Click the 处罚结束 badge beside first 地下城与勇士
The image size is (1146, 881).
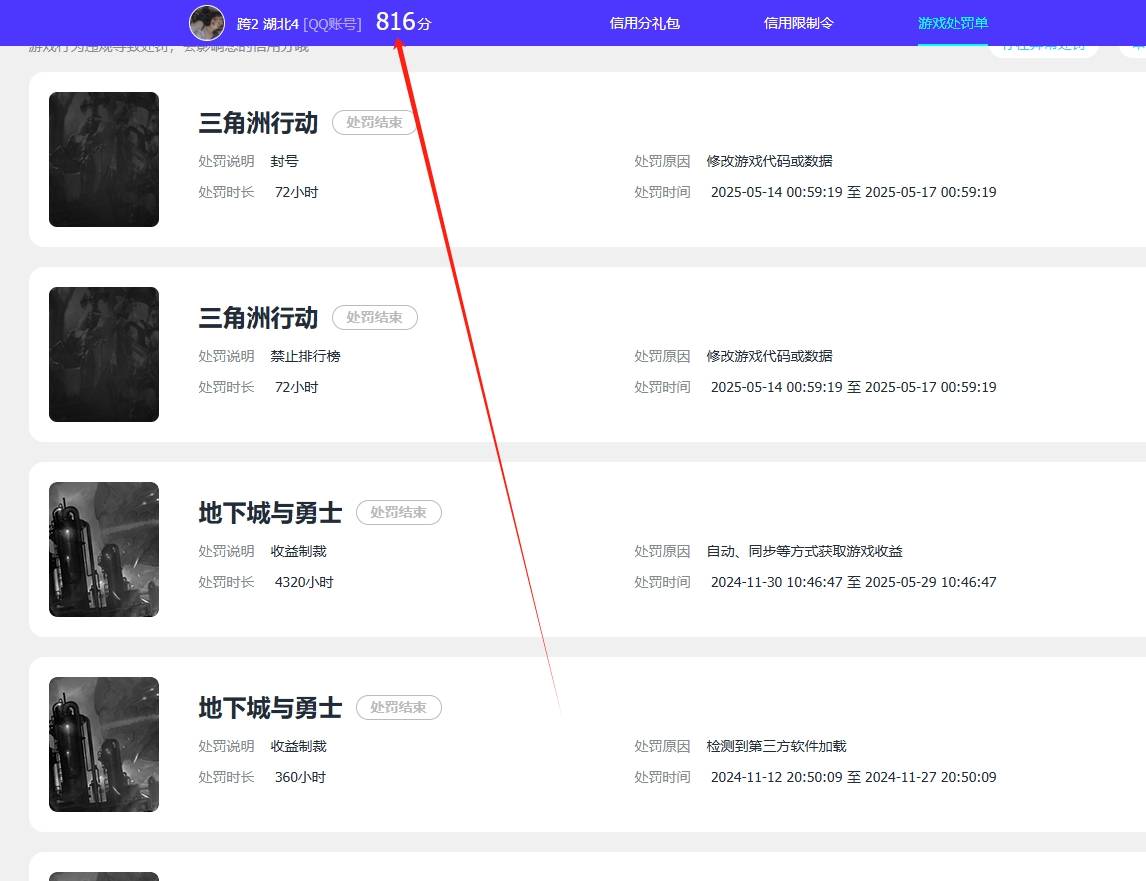[x=398, y=512]
